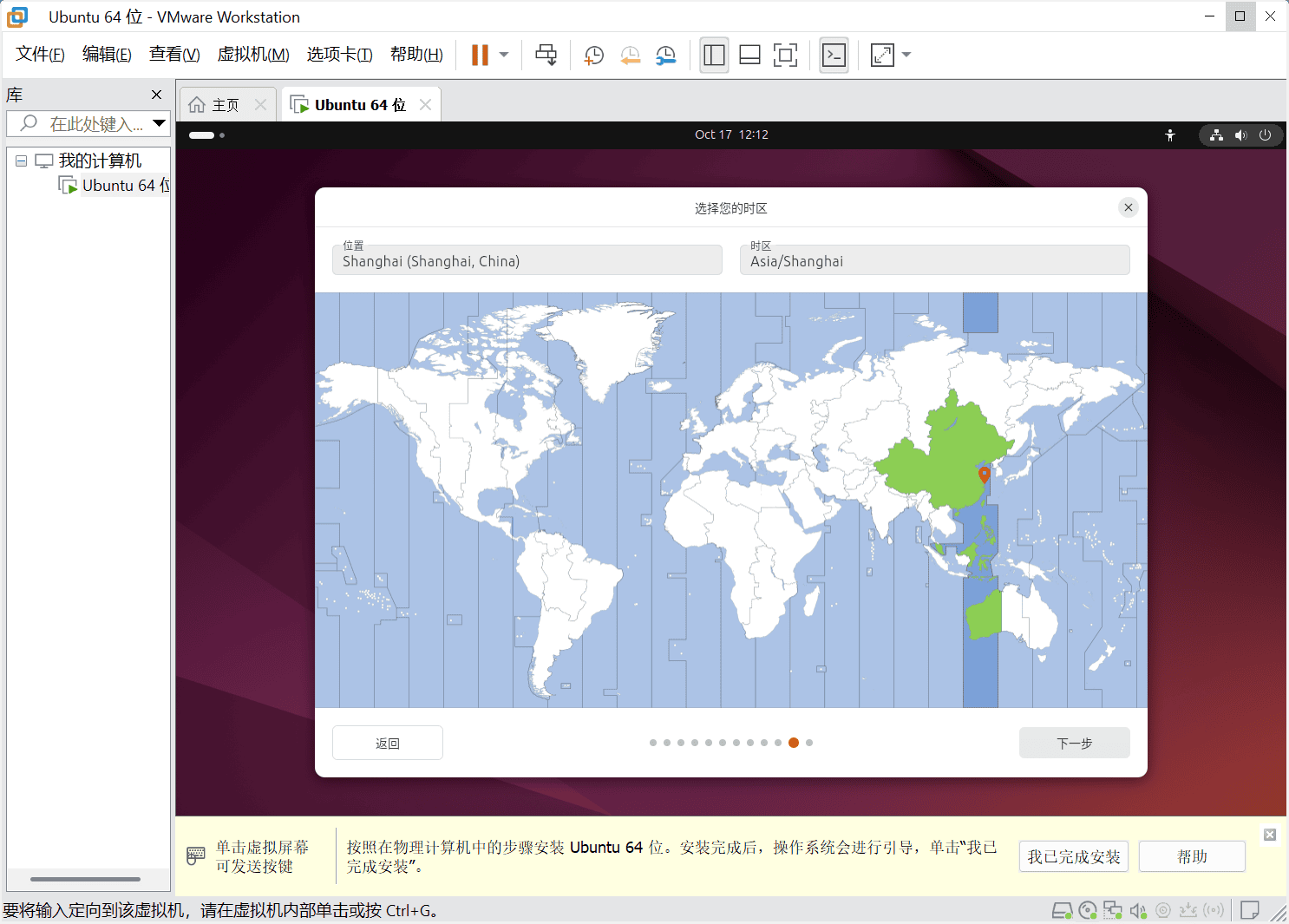Open the Oct 17 12:12 clock menu
1289x924 pixels.
tap(731, 134)
